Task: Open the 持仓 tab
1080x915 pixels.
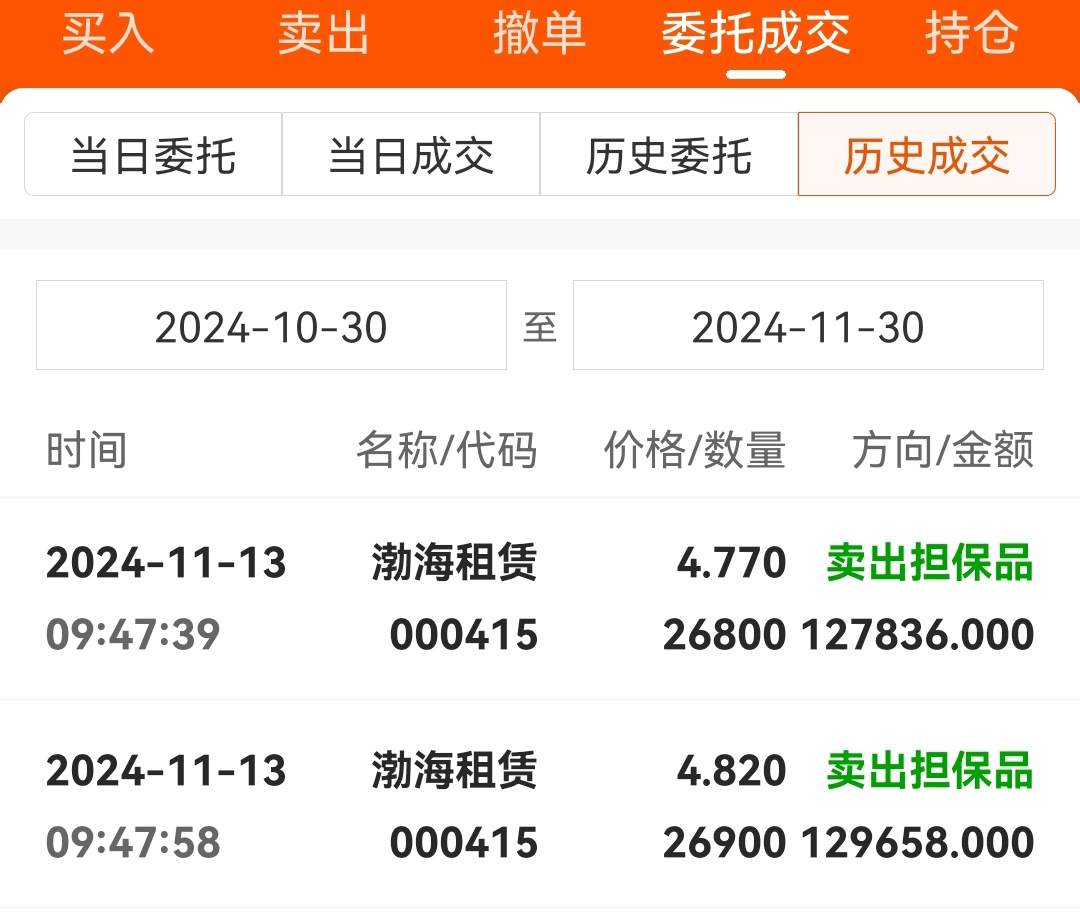Action: (971, 34)
